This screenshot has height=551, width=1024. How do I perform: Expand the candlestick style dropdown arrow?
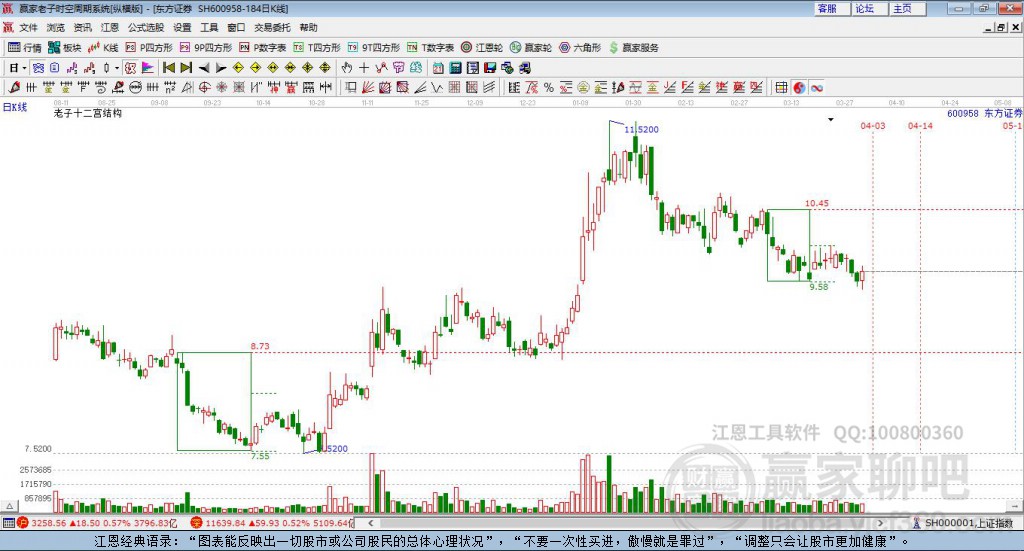(x=117, y=68)
